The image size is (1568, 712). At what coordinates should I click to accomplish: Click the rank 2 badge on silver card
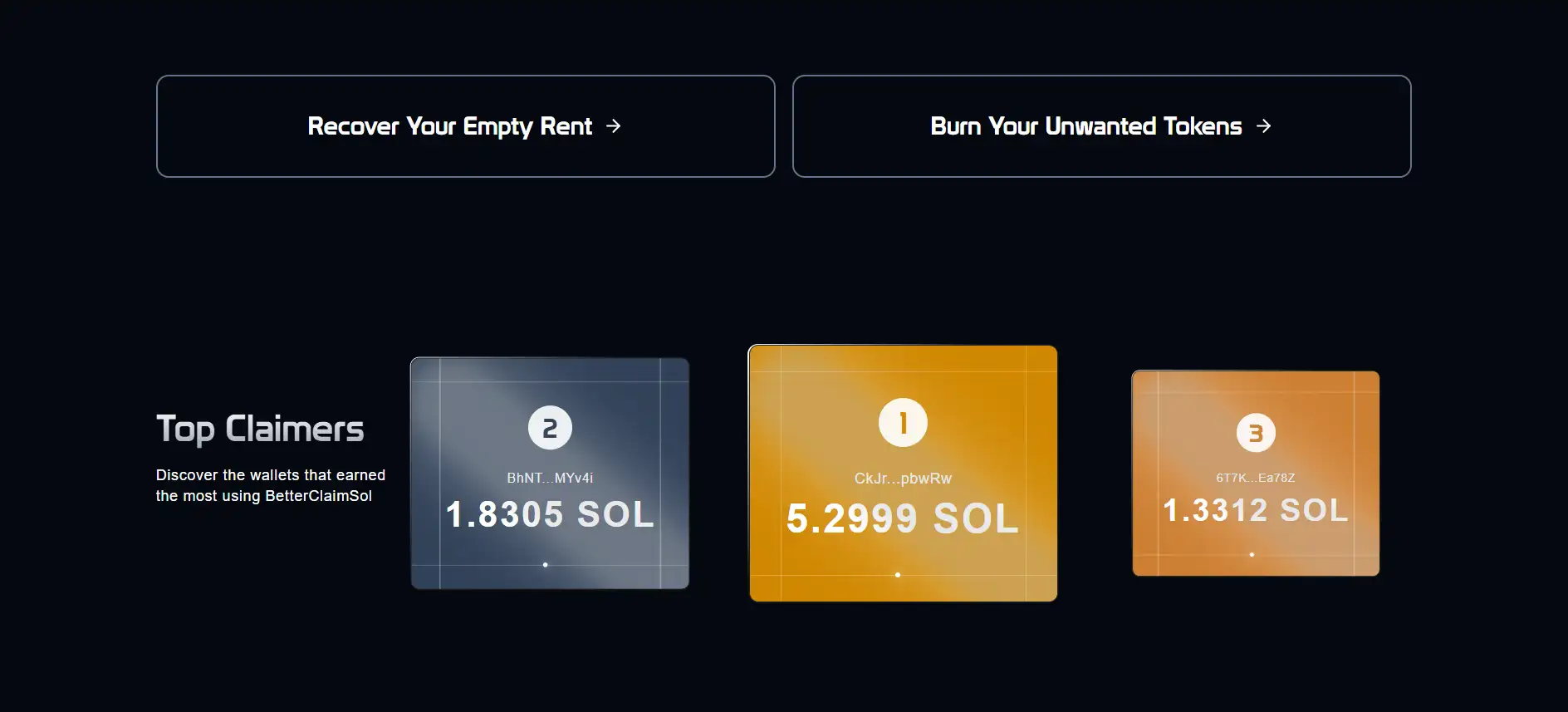(x=550, y=428)
